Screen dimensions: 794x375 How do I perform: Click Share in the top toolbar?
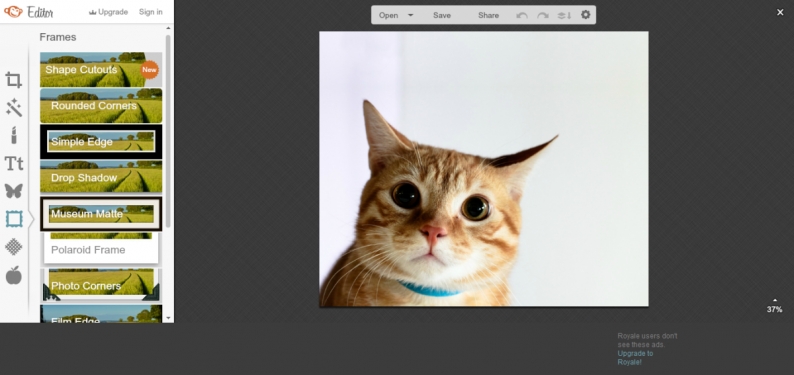[488, 15]
